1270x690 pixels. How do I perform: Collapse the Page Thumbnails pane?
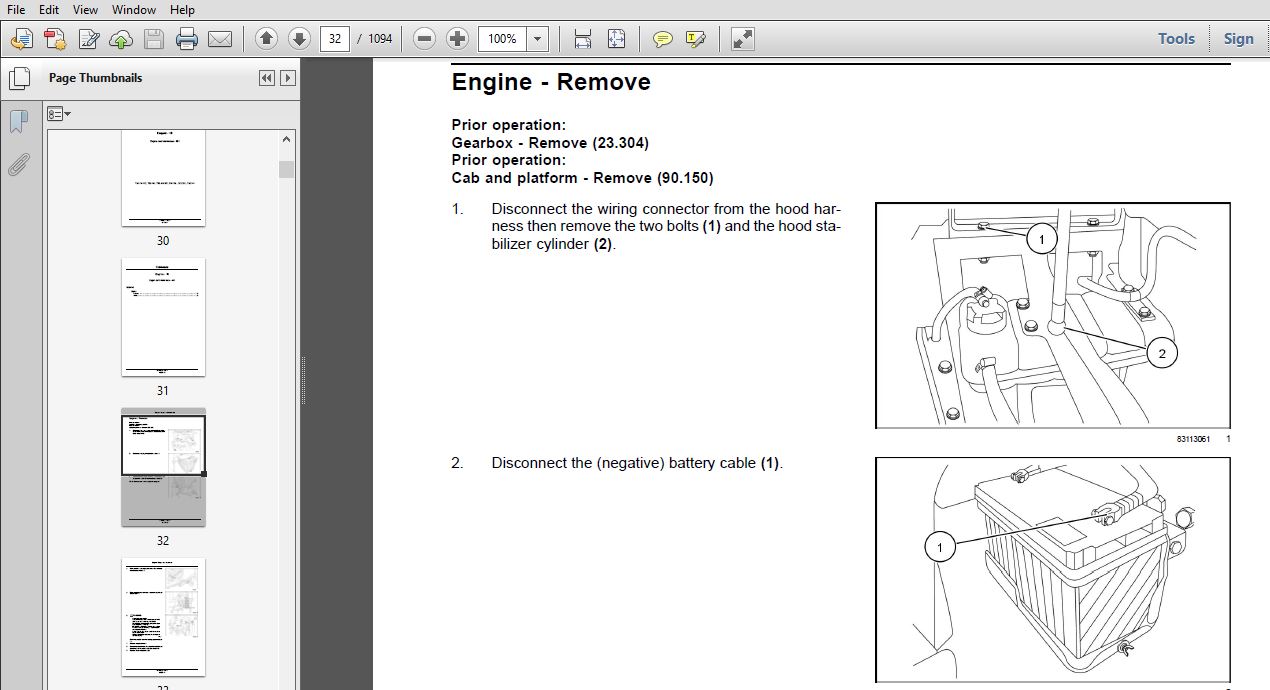click(x=267, y=78)
